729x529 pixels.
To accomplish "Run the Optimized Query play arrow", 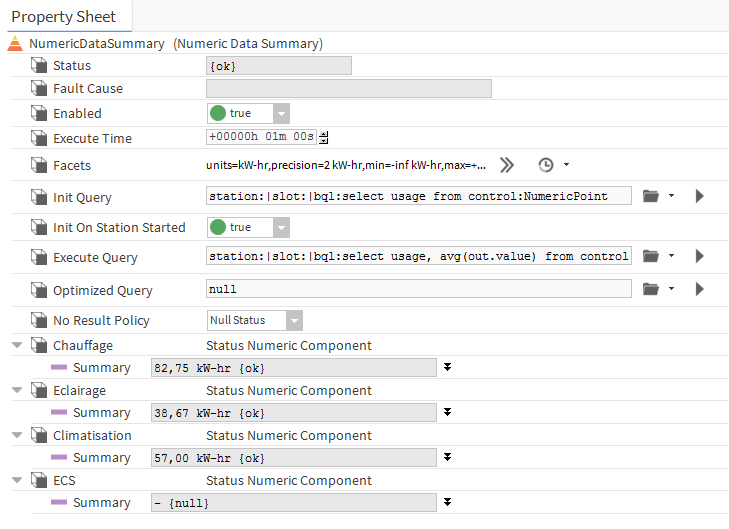I will coord(699,289).
